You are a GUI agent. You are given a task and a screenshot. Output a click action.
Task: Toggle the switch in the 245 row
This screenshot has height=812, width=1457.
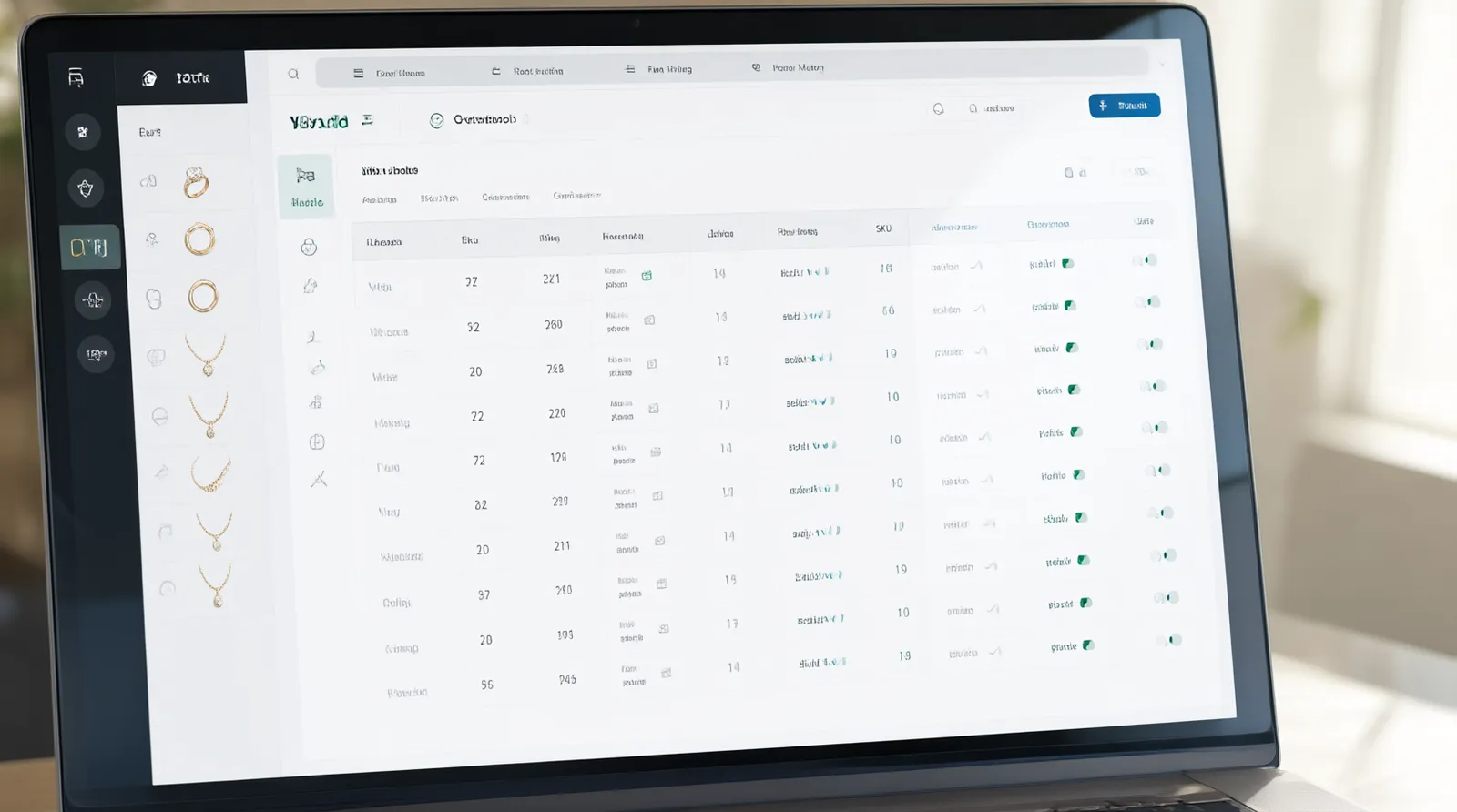(x=1170, y=640)
